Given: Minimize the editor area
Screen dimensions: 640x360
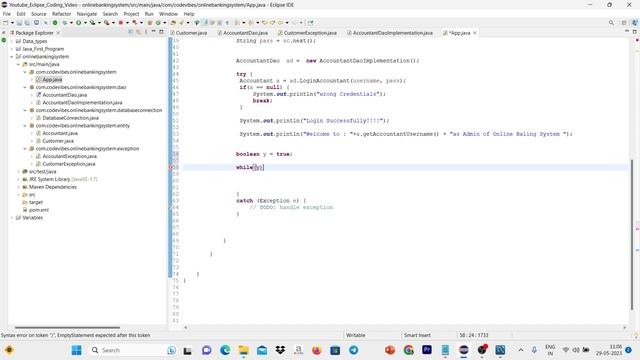Looking at the screenshot, I should tap(627, 31).
